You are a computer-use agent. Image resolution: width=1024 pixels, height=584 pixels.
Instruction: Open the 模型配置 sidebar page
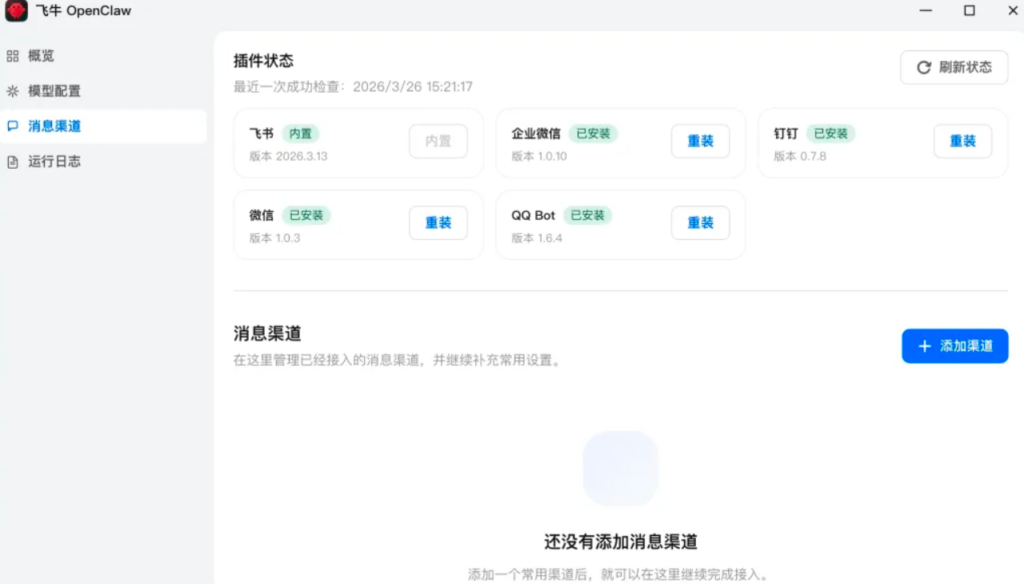(x=54, y=91)
